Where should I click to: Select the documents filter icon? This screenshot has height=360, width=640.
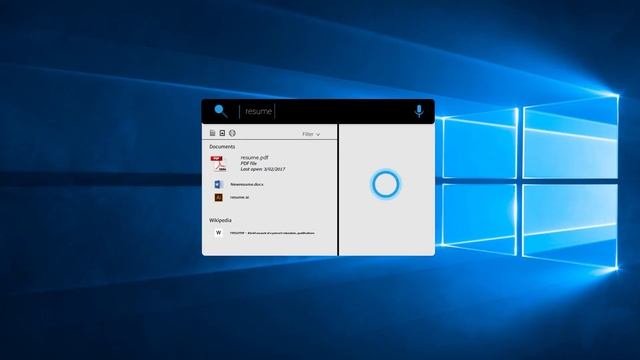click(x=212, y=133)
